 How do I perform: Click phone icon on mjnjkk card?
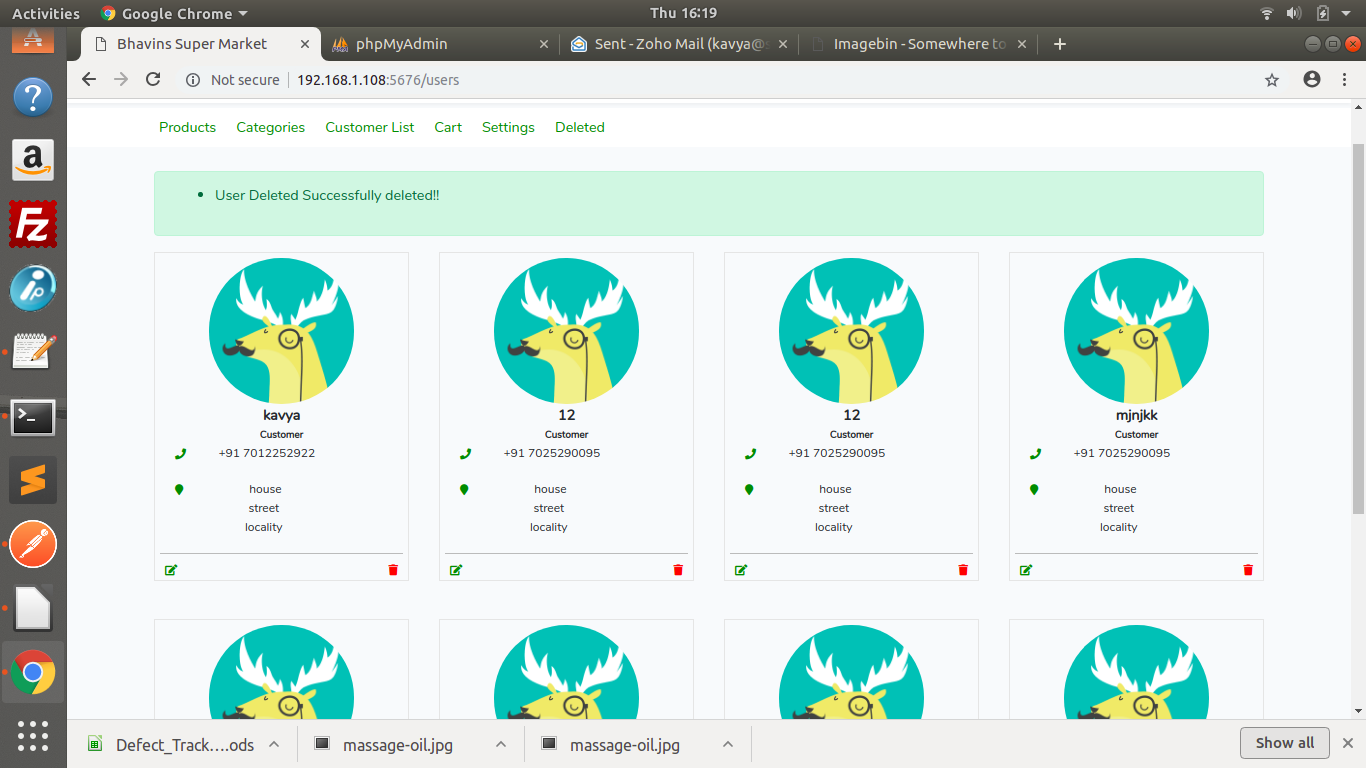(x=1035, y=454)
